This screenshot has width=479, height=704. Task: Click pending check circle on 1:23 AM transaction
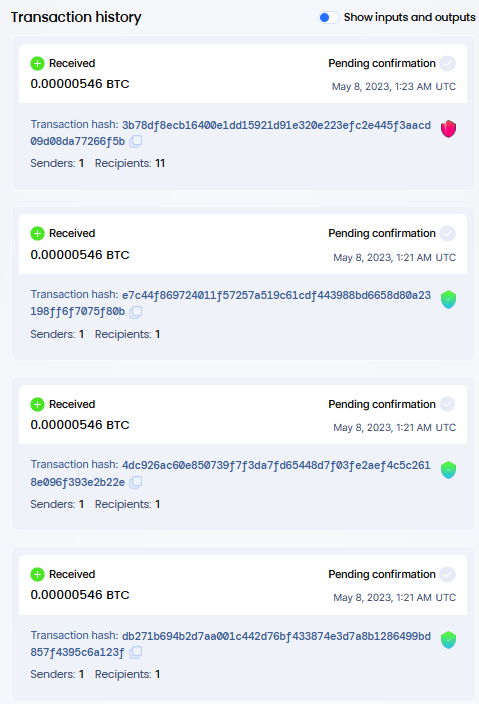tap(447, 63)
